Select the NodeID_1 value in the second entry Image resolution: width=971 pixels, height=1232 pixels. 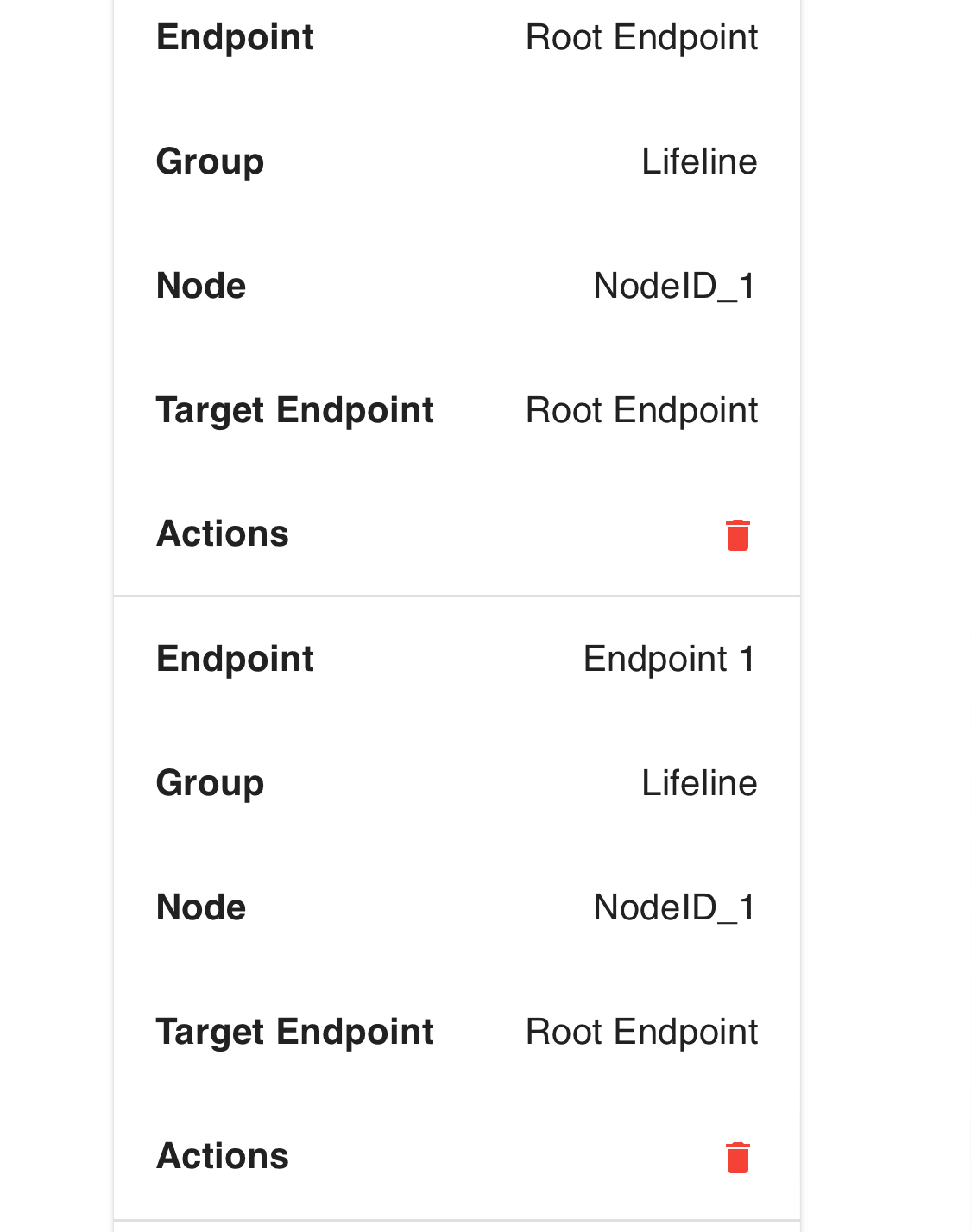tap(675, 907)
